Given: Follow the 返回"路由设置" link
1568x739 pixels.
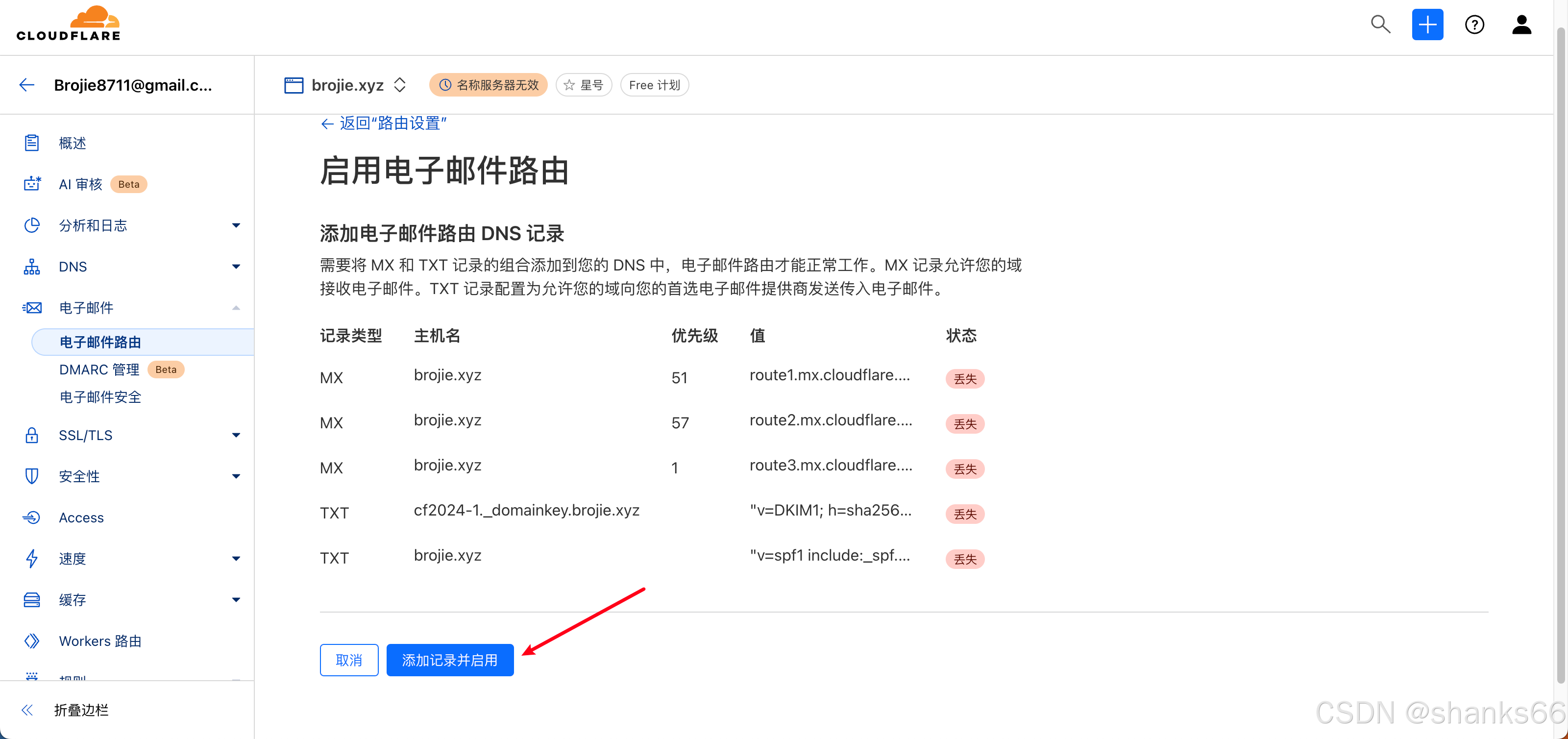Looking at the screenshot, I should click(x=384, y=123).
